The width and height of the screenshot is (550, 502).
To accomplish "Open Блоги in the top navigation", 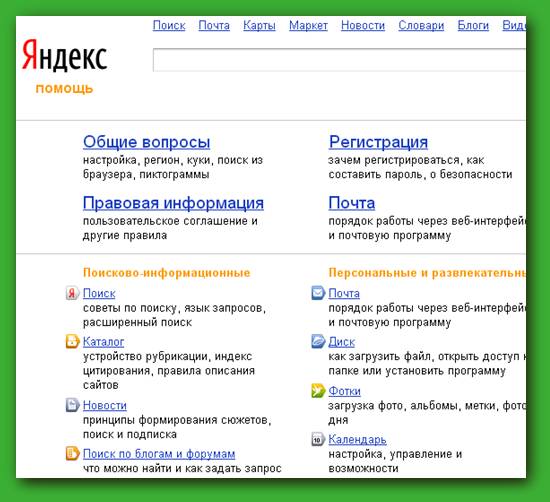I will [473, 26].
